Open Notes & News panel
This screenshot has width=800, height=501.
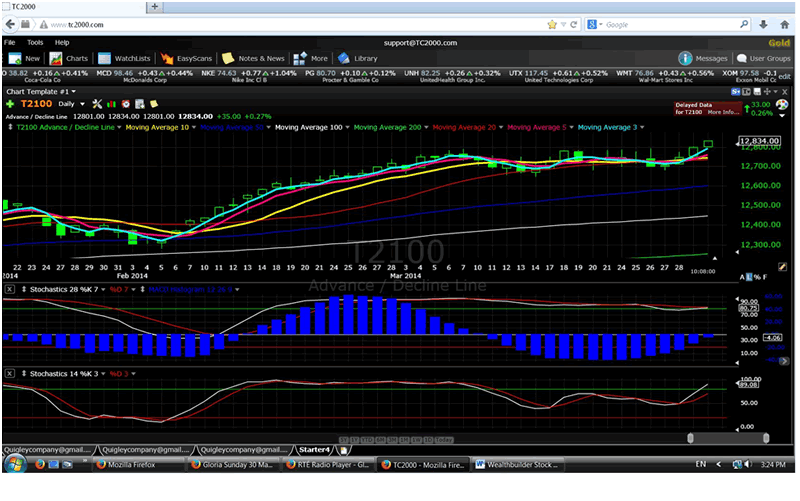click(x=254, y=58)
